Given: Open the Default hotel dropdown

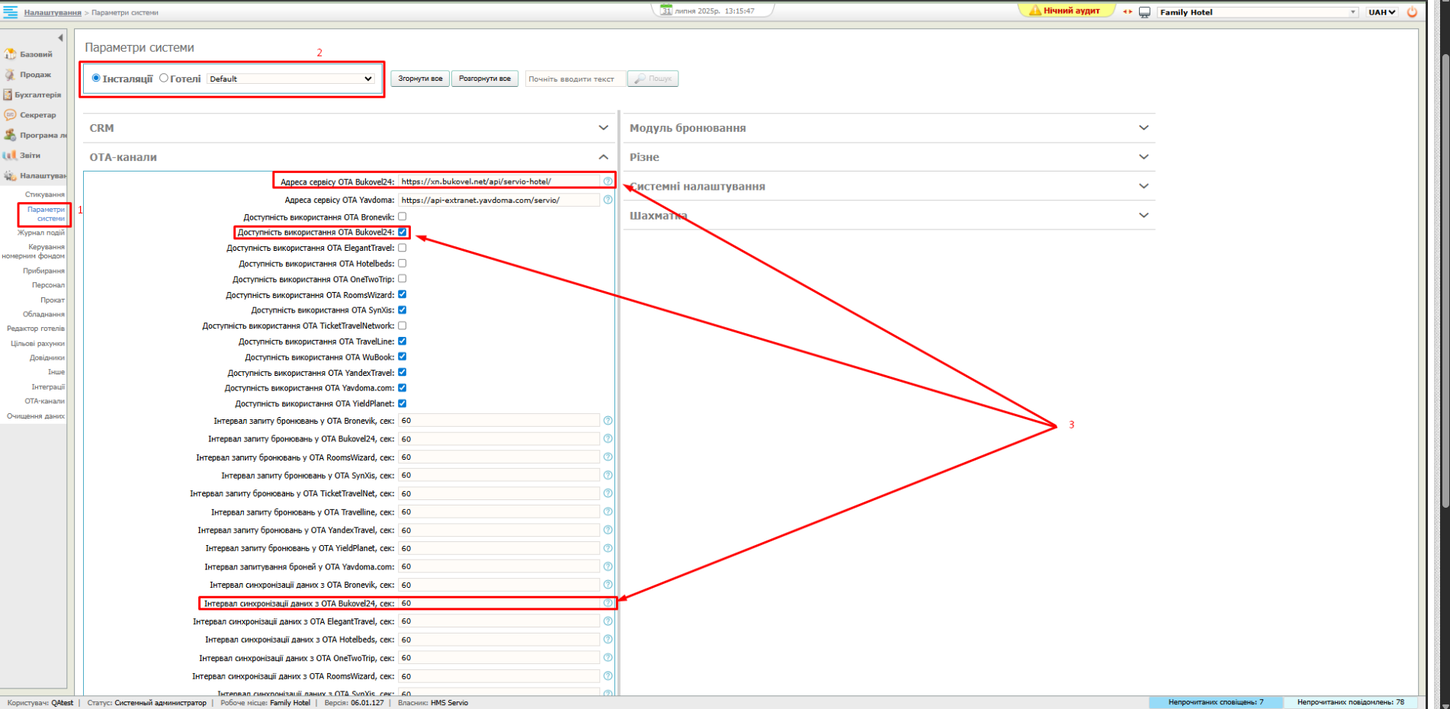Looking at the screenshot, I should coord(290,78).
